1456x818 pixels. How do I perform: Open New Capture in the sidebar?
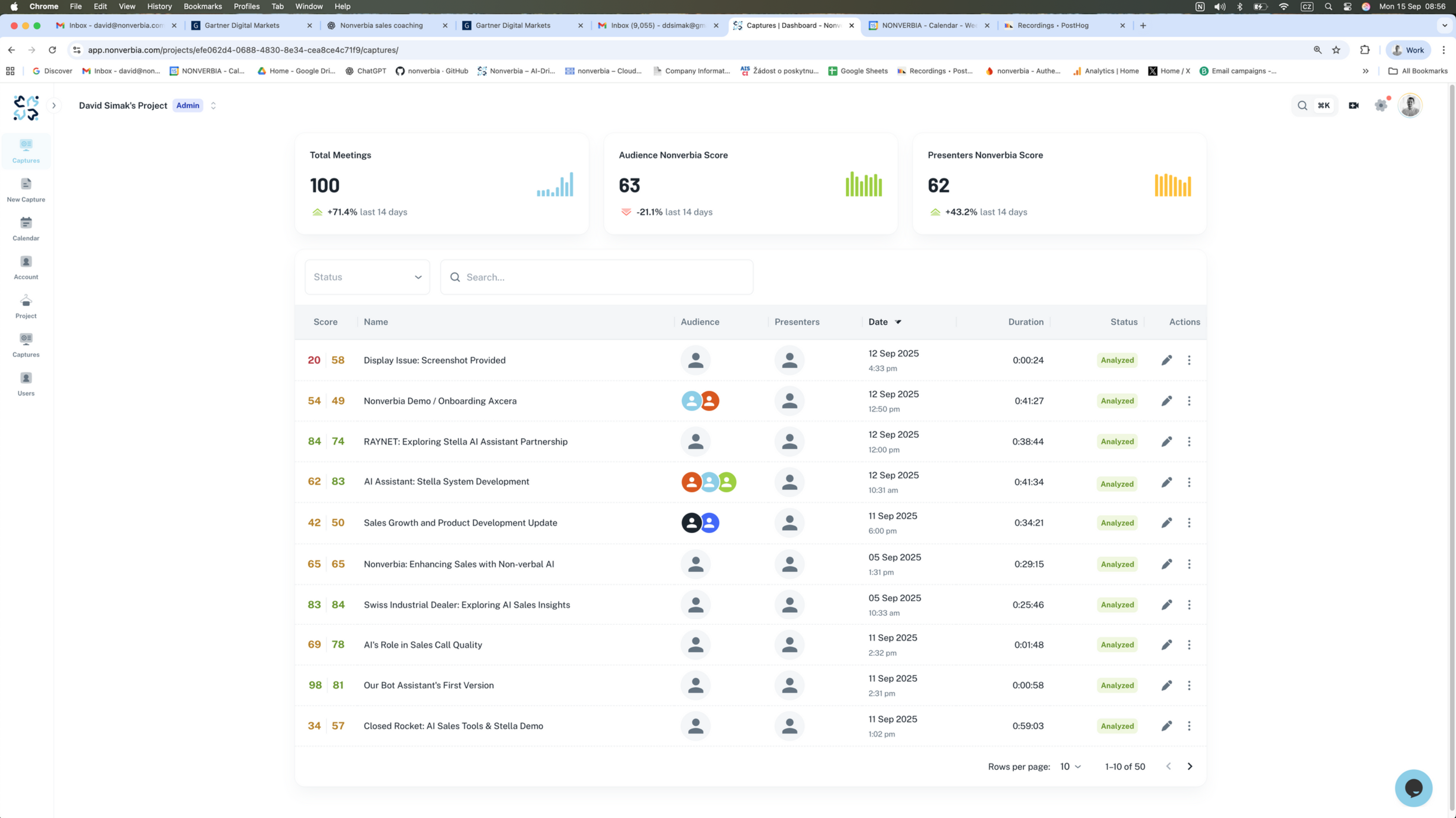(x=26, y=190)
